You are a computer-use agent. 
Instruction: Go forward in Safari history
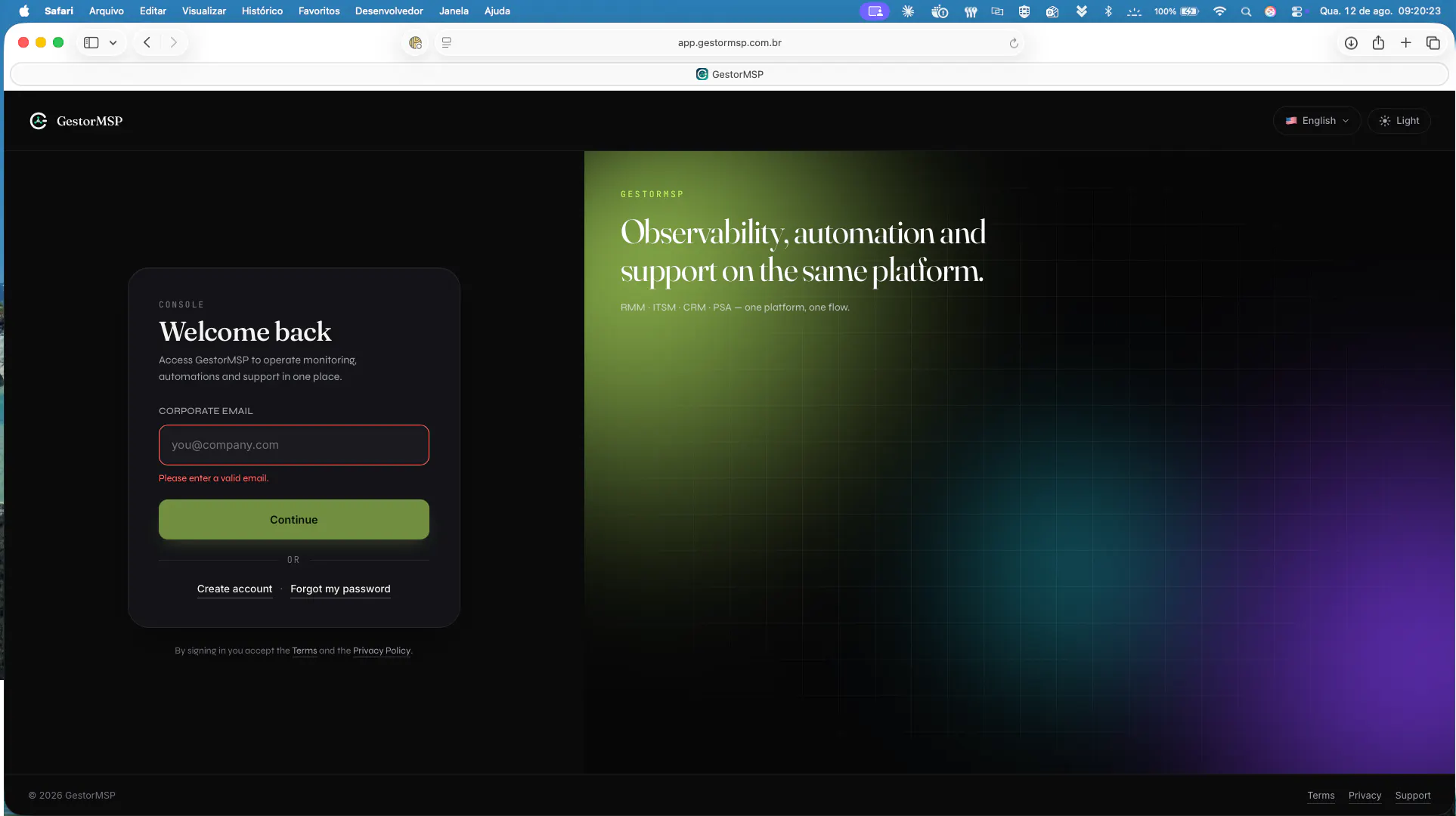pos(174,42)
